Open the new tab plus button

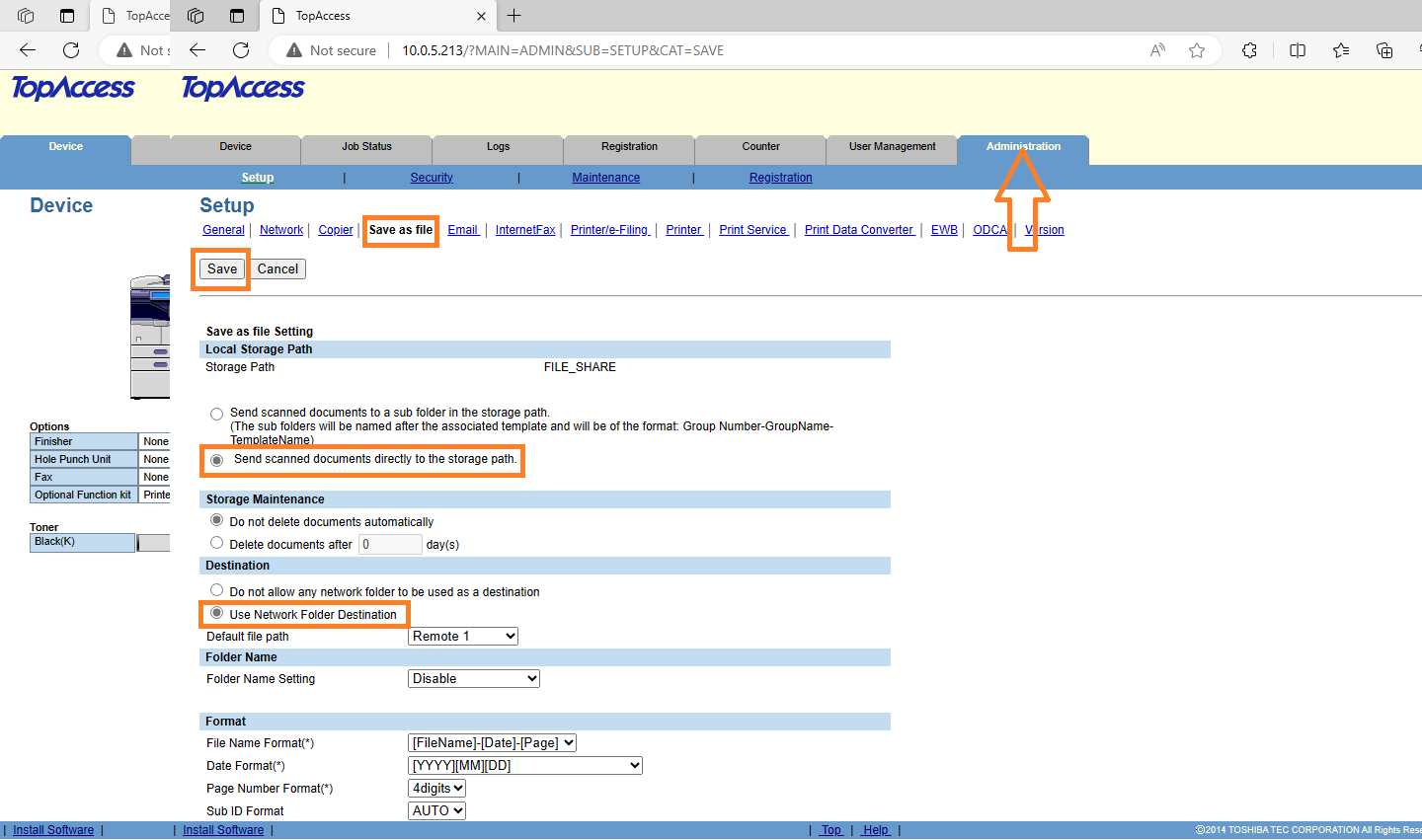coord(513,16)
